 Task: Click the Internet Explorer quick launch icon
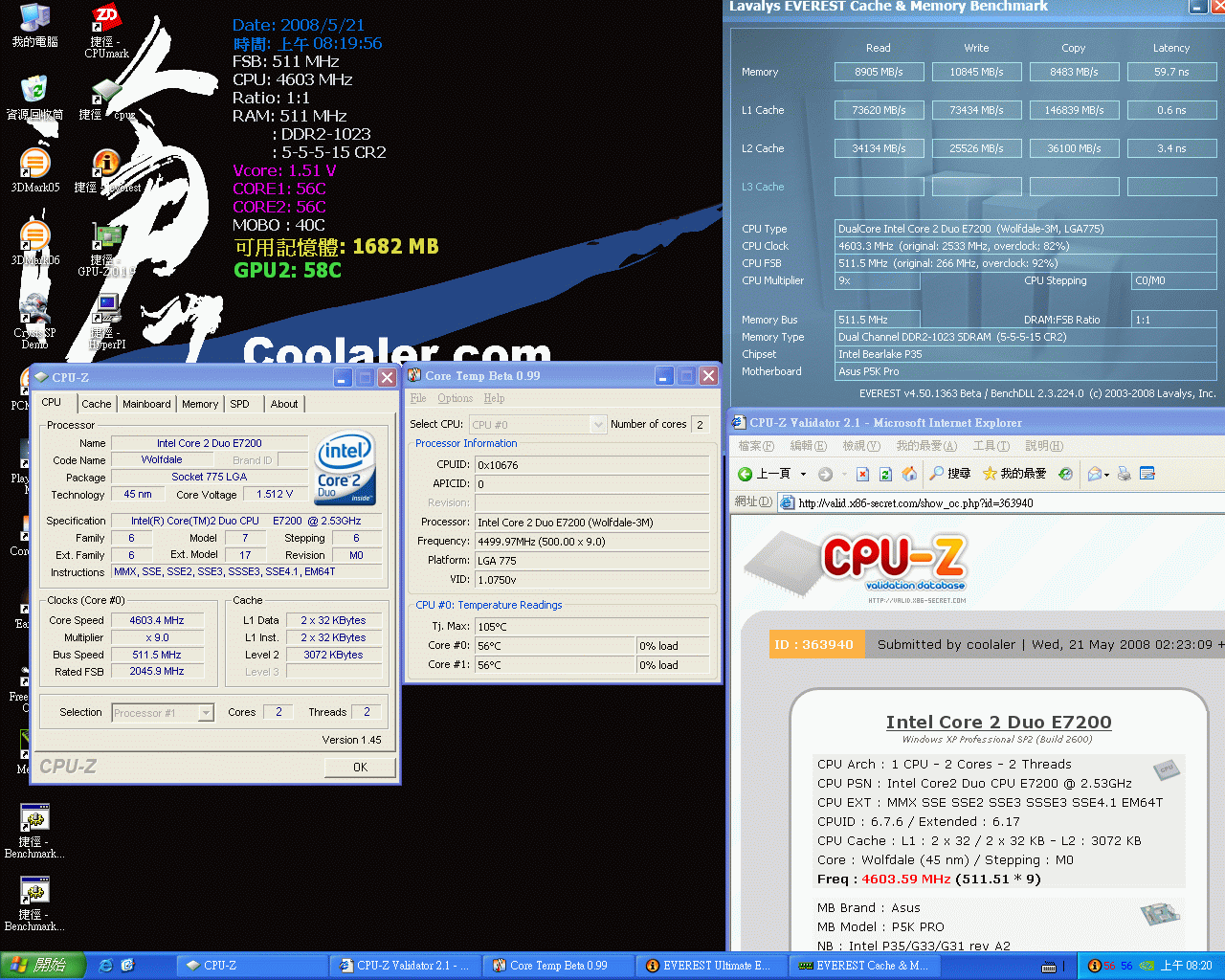tap(106, 966)
